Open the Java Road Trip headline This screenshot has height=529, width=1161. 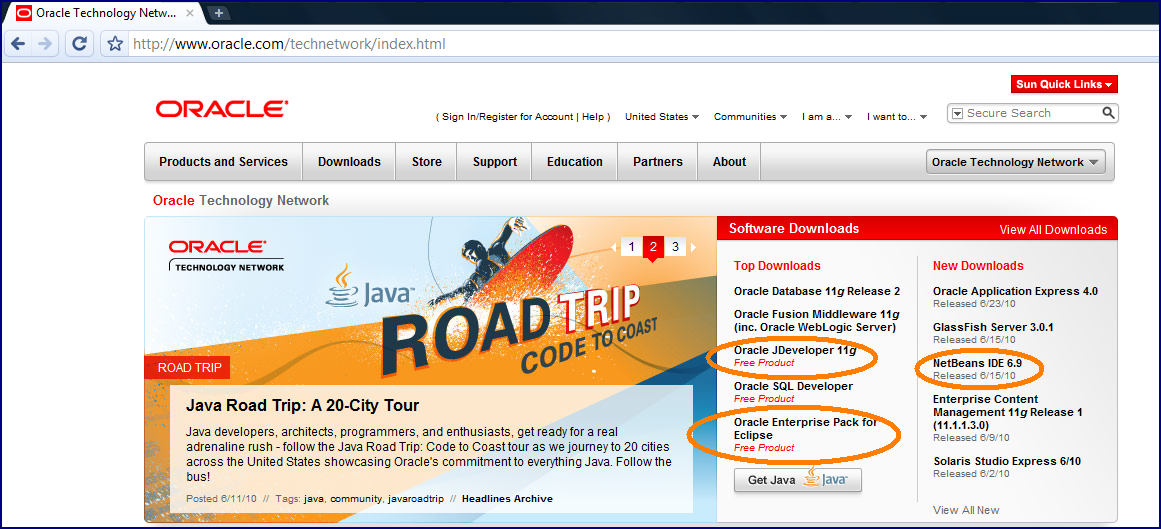pyautogui.click(x=302, y=405)
